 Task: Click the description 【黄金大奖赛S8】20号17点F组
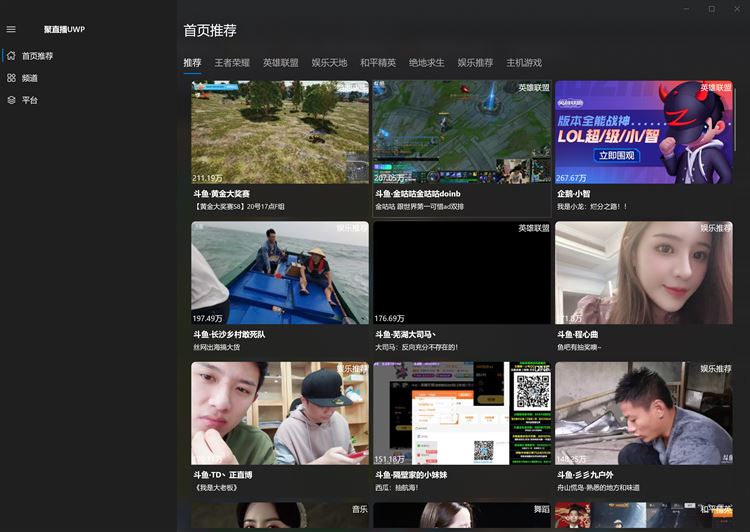(239, 207)
